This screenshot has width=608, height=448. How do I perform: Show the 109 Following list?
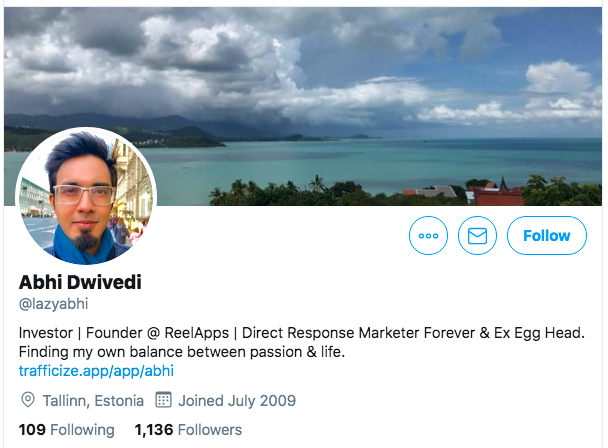pos(66,430)
